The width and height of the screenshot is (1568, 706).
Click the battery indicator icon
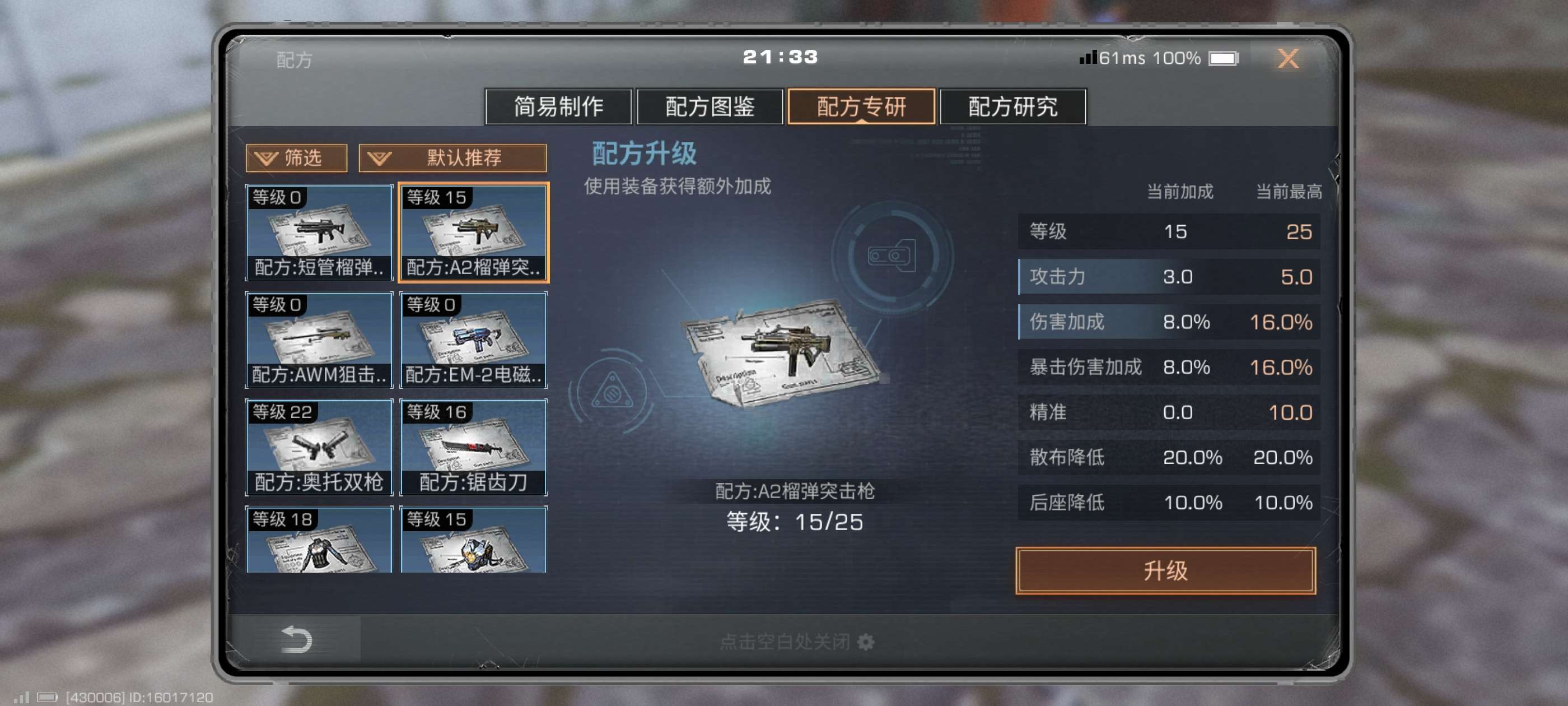[x=1224, y=58]
